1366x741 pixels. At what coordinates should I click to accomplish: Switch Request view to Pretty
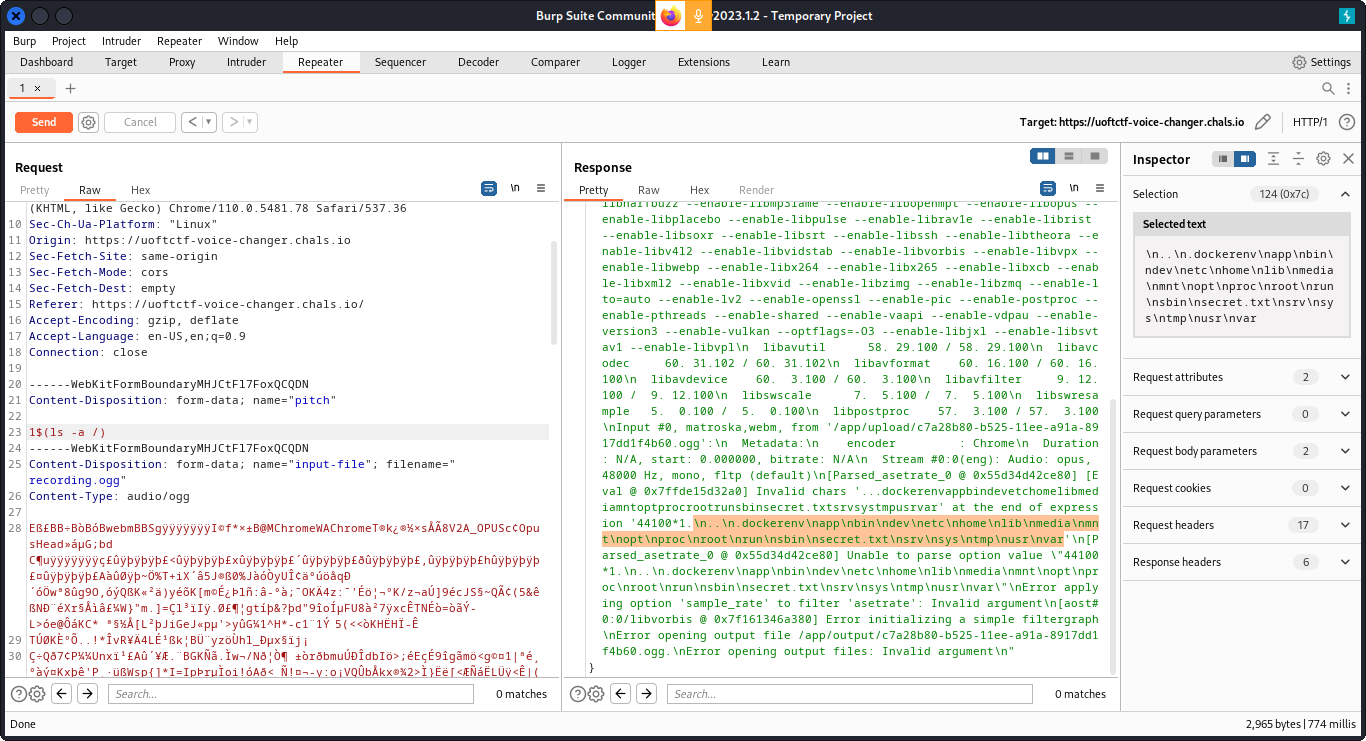[x=35, y=190]
